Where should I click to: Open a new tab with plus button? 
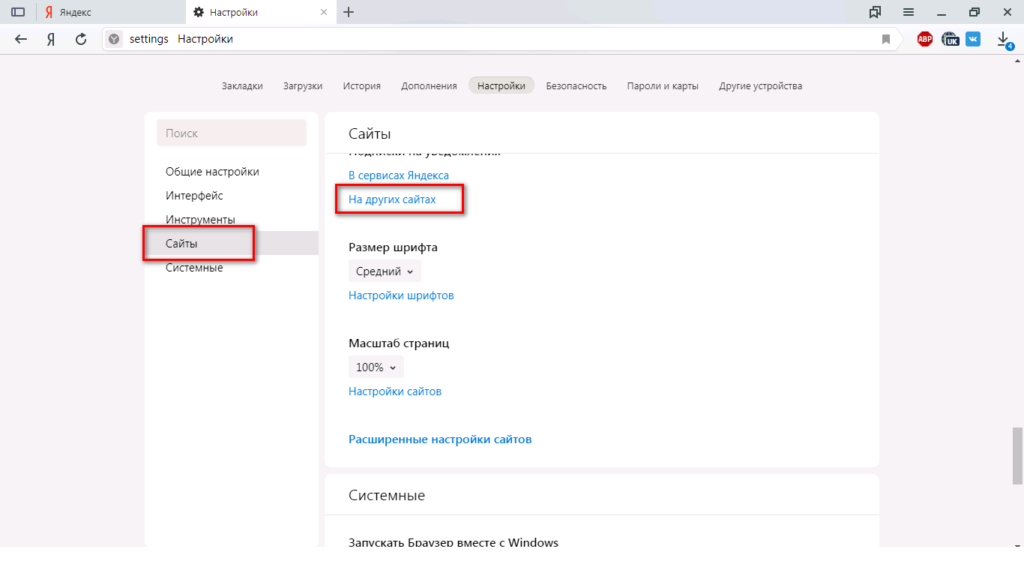tap(348, 12)
